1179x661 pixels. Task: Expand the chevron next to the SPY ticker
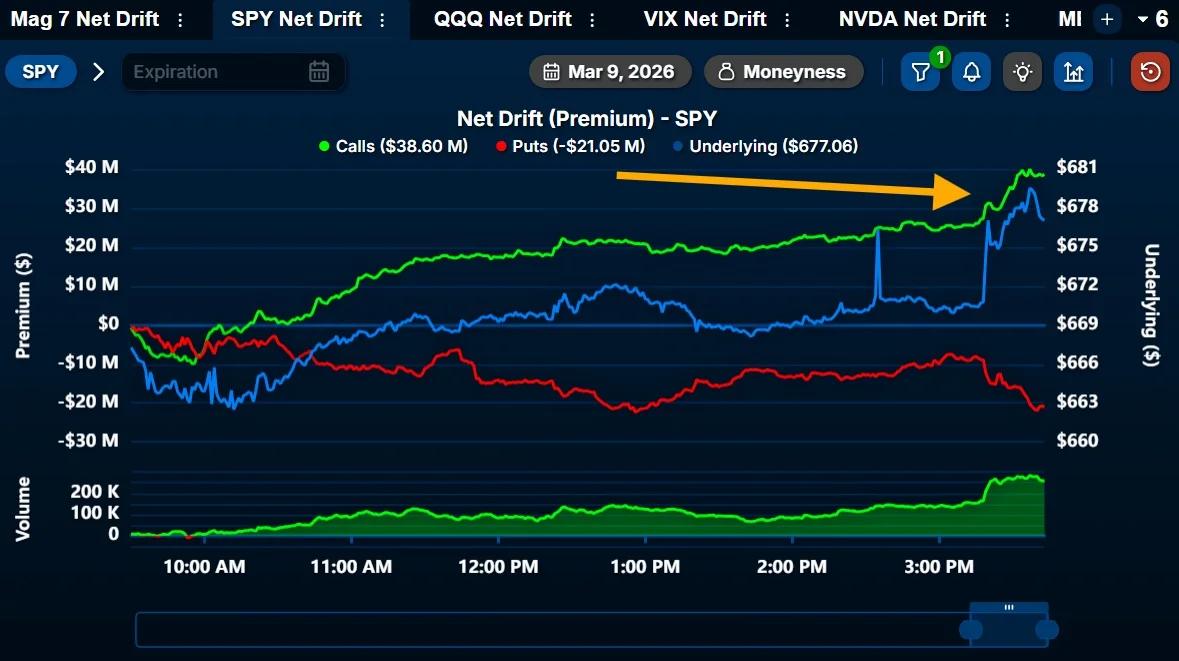tap(96, 71)
